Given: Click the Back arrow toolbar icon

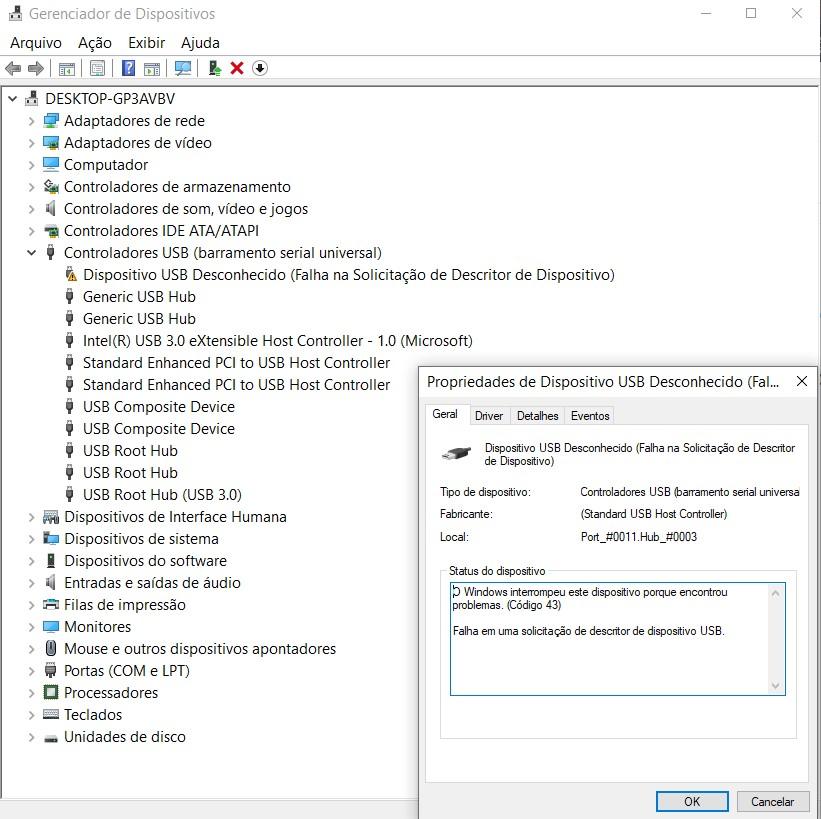Looking at the screenshot, I should coord(13,68).
